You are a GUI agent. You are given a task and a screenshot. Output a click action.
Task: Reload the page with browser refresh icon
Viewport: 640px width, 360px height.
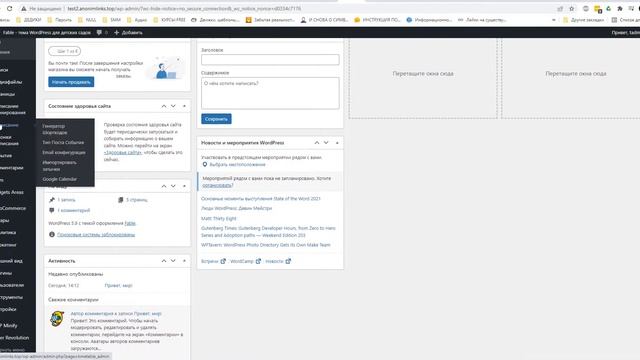click(9, 8)
